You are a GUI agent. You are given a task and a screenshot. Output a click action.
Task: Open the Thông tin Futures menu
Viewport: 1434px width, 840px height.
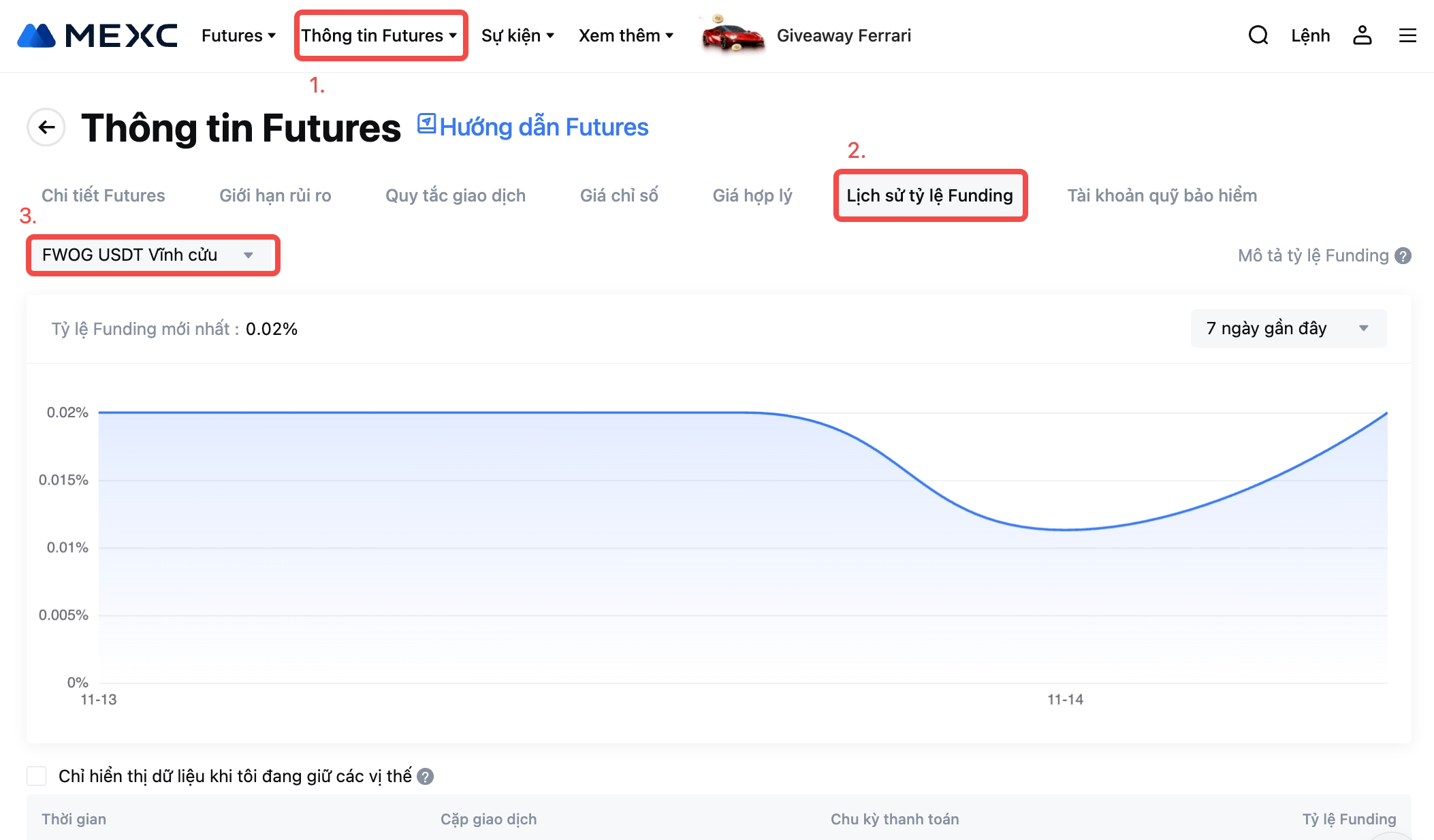click(x=379, y=35)
